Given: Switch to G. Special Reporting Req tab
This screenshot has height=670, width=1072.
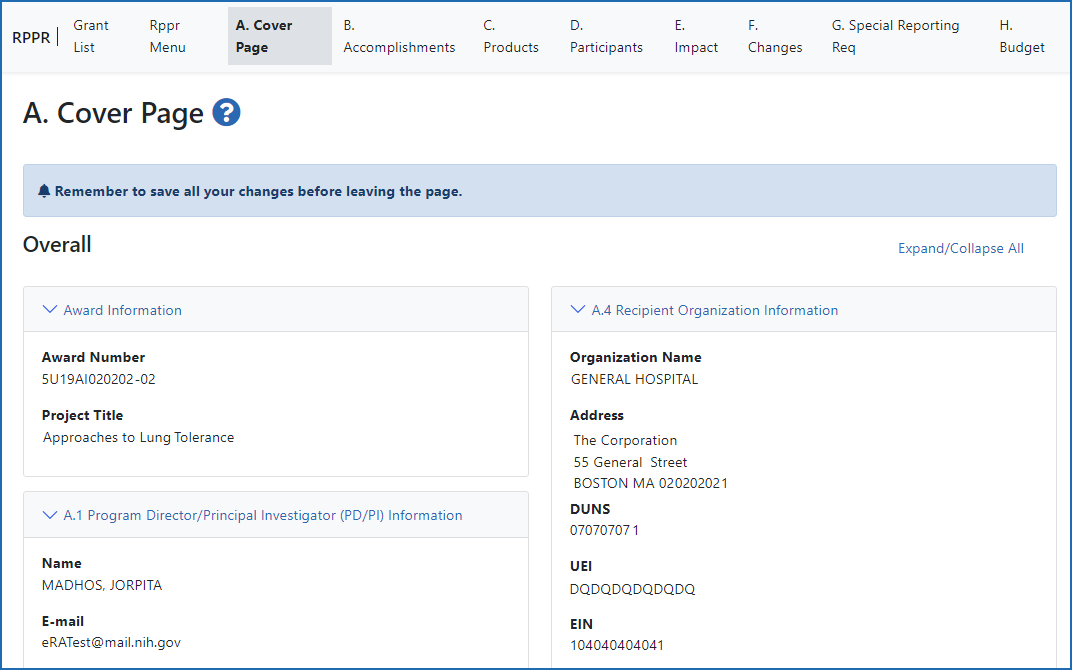Looking at the screenshot, I should [895, 36].
